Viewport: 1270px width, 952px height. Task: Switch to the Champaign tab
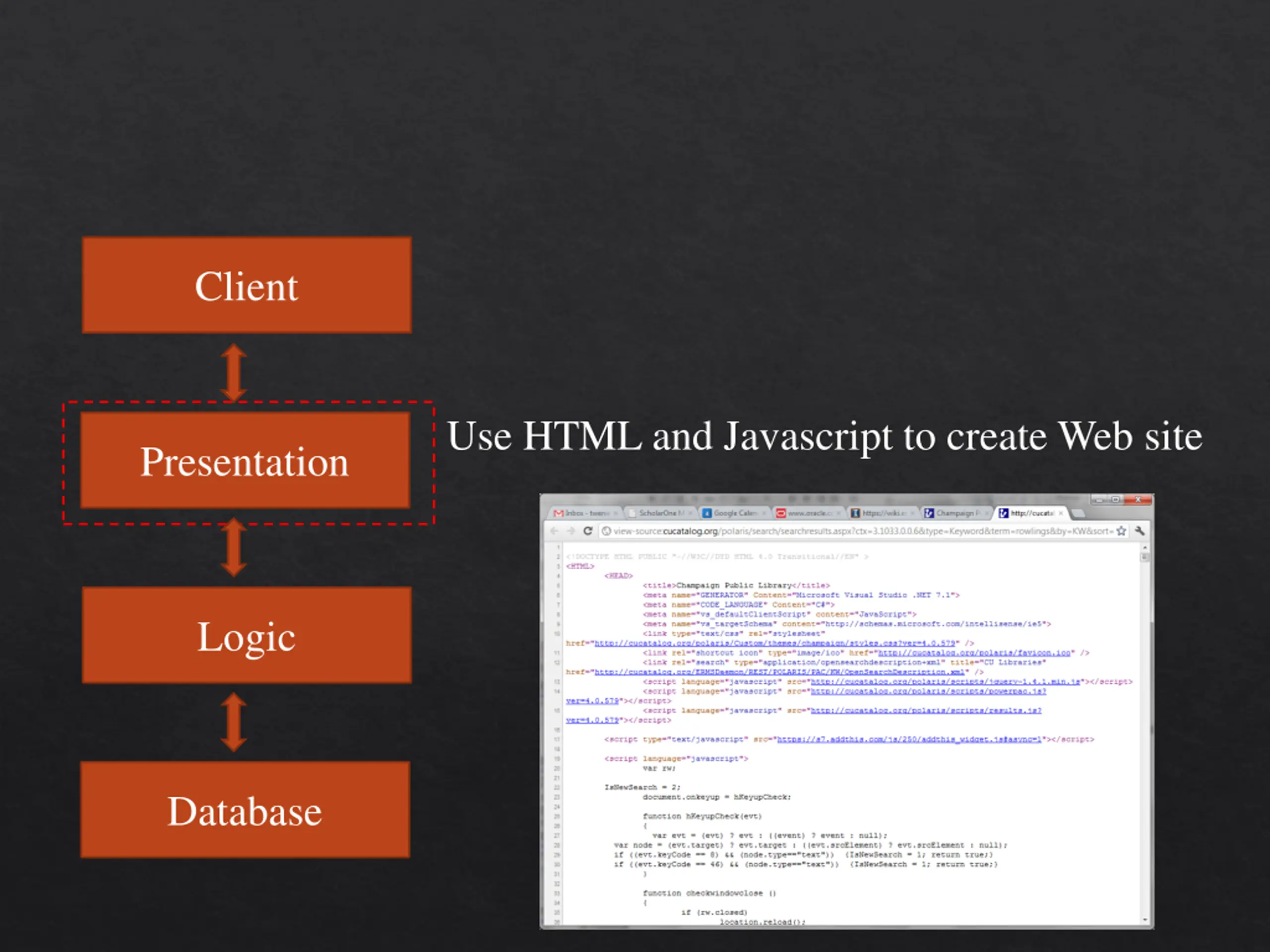(x=956, y=513)
